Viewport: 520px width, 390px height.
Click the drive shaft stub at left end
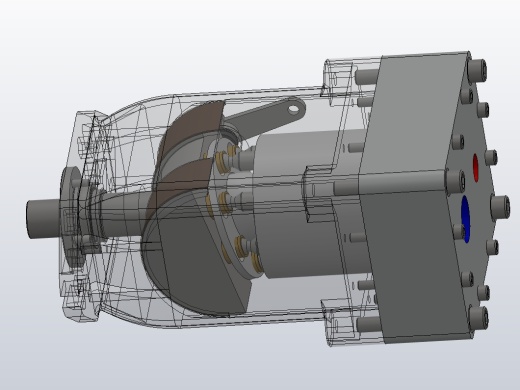tap(43, 219)
